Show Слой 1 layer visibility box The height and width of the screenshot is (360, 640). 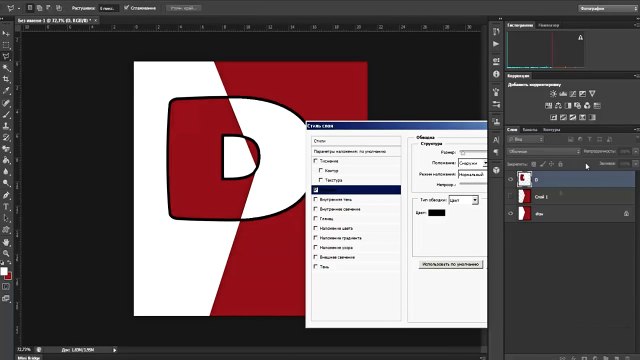coord(510,196)
